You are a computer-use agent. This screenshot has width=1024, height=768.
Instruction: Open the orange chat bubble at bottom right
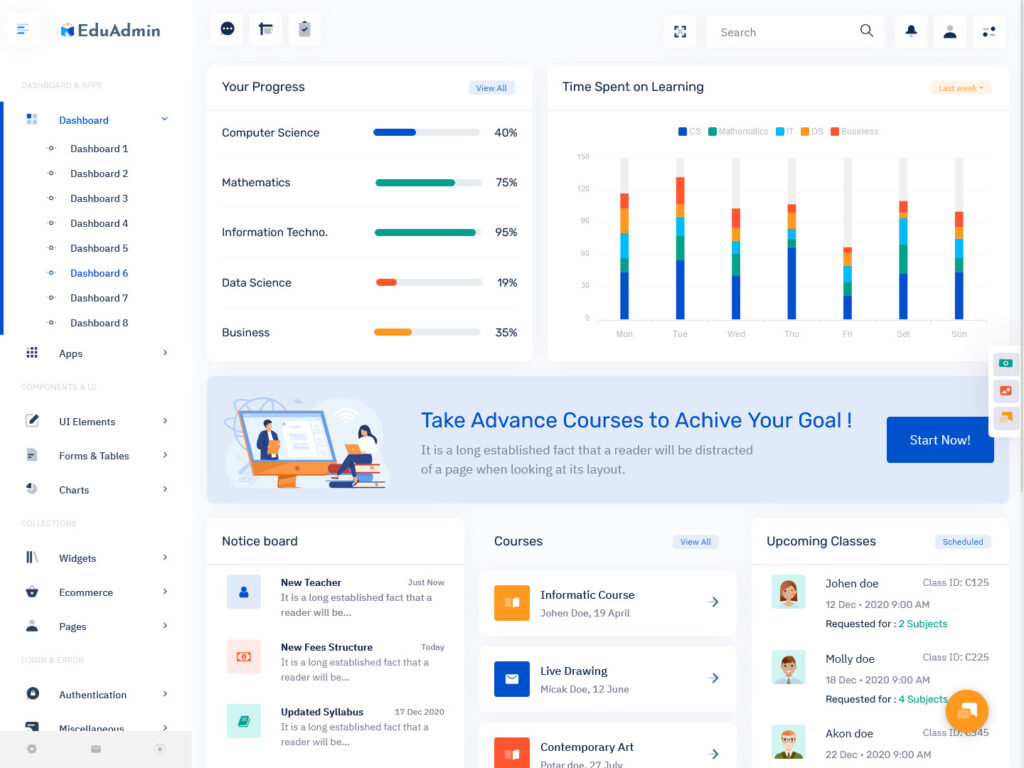click(x=966, y=711)
